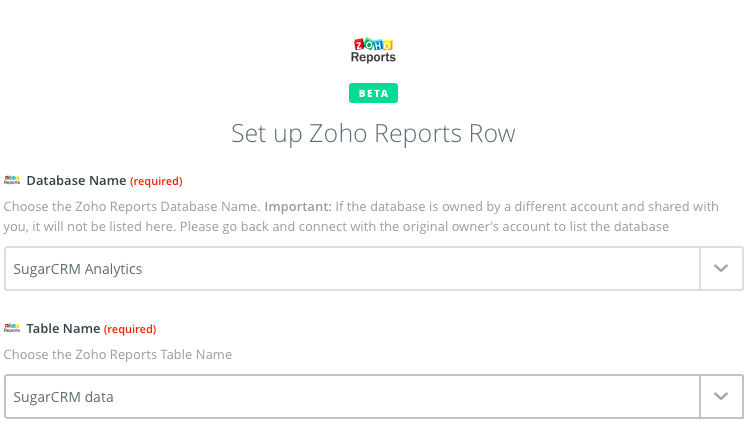Click red "(required)" next to Database Name

(x=156, y=182)
